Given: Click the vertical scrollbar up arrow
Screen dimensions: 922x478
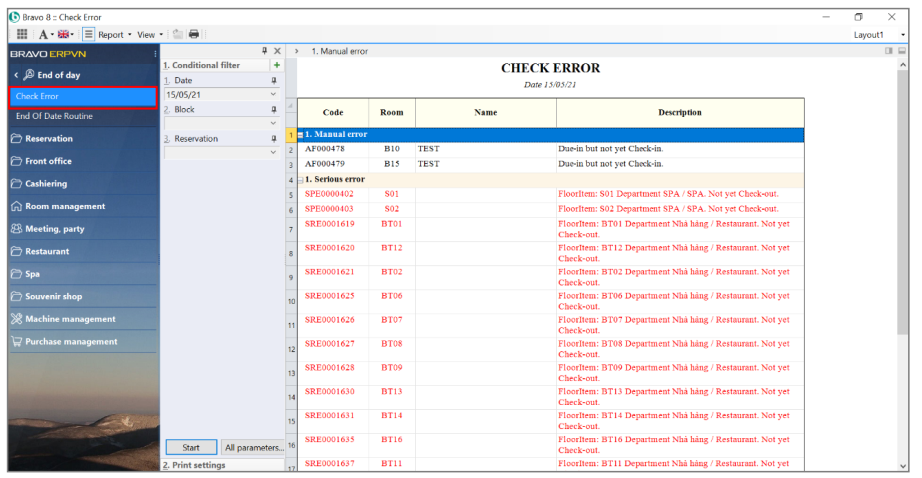Looking at the screenshot, I should coord(903,65).
